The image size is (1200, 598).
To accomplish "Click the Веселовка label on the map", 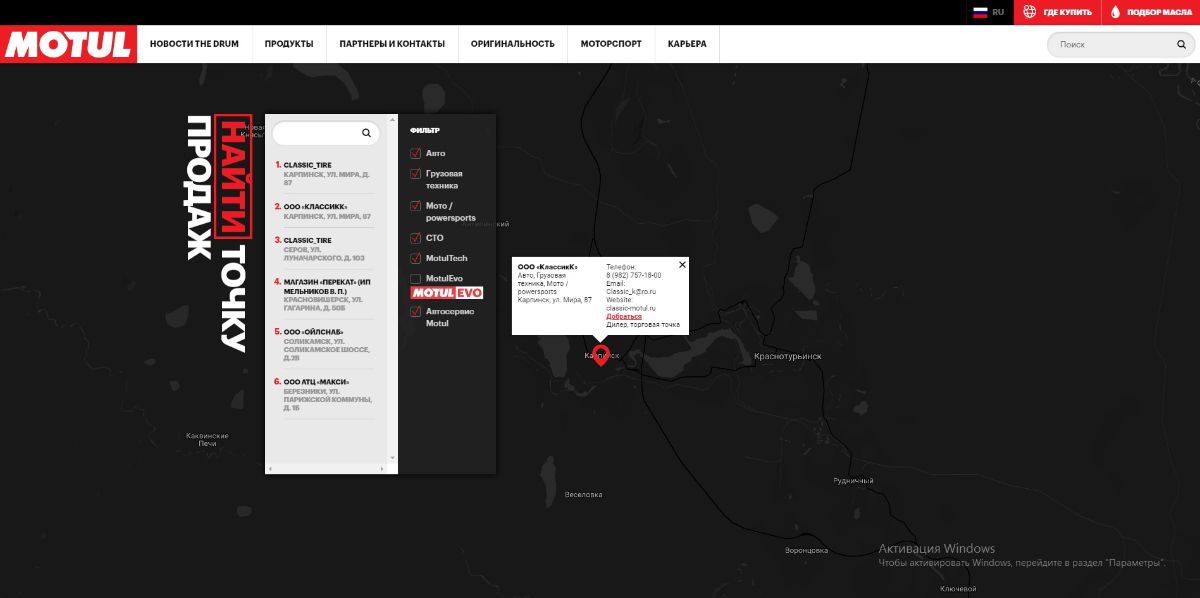I will pyautogui.click(x=583, y=494).
